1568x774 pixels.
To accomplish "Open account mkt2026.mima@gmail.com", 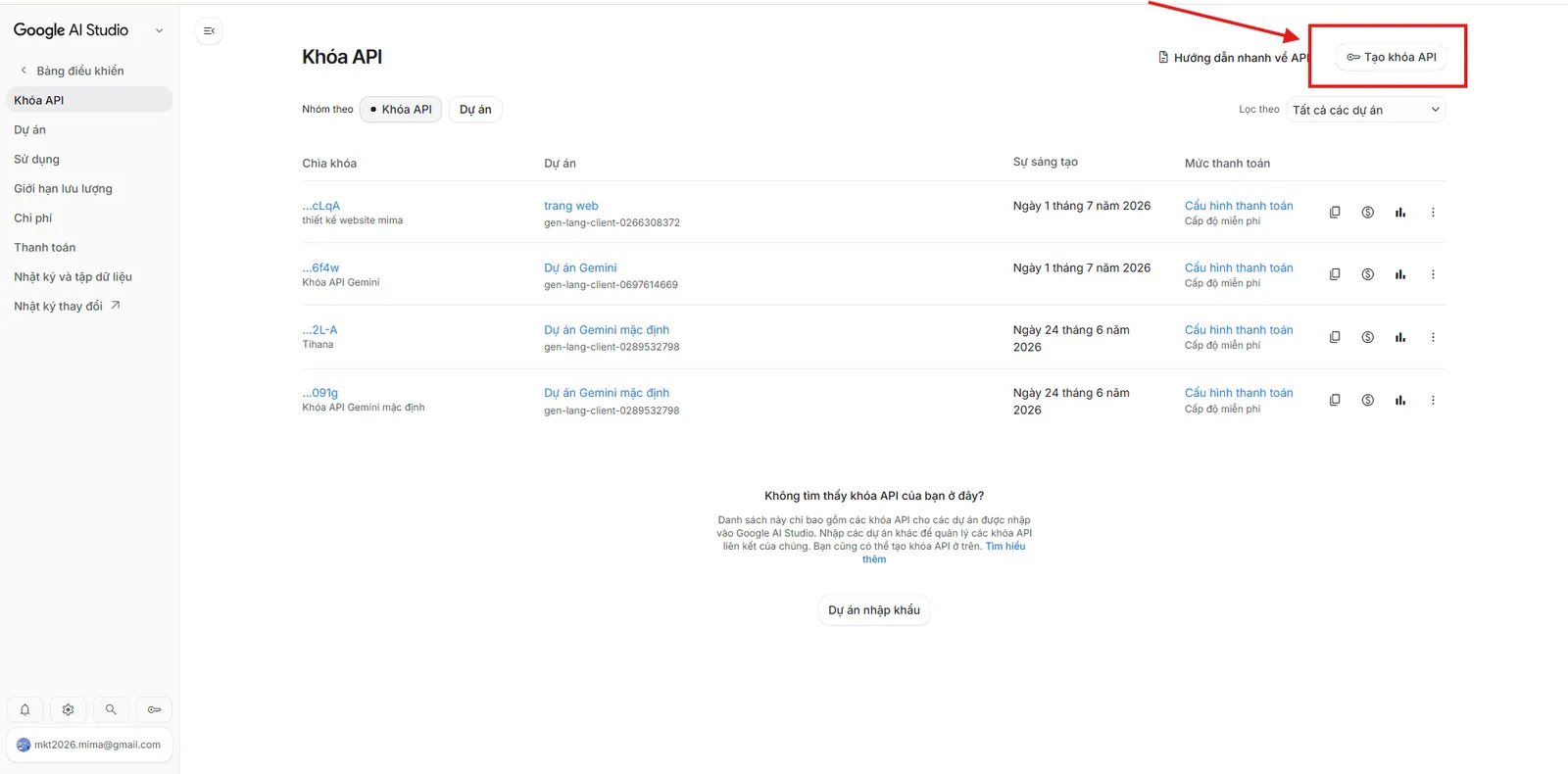I will (89, 745).
